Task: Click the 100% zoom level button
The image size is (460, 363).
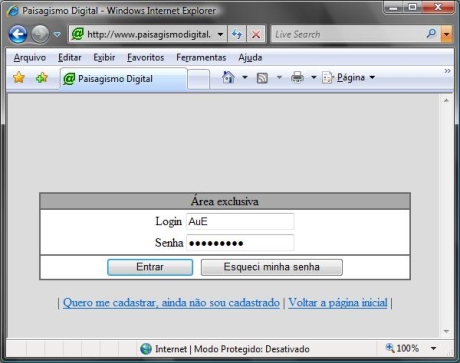Action: 402,348
